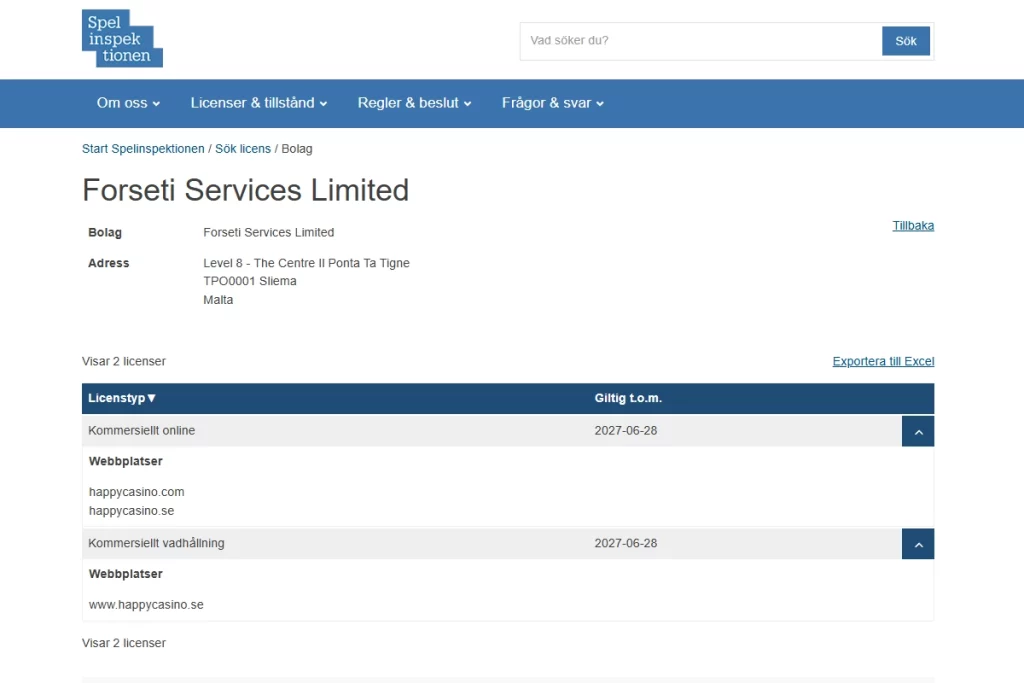Click the Tillbaka link
1024x683 pixels.
pos(913,226)
